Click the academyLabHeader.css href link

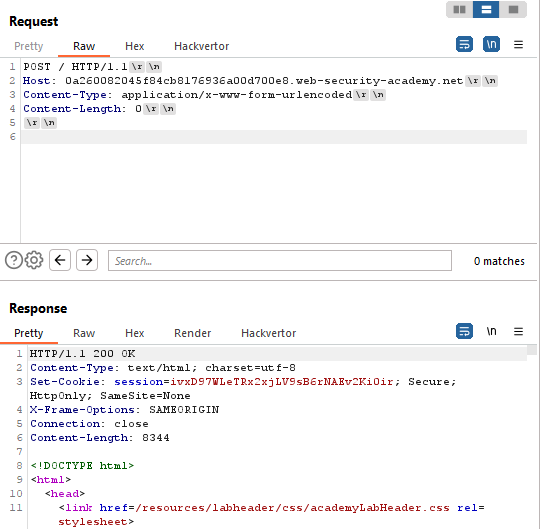coord(292,508)
